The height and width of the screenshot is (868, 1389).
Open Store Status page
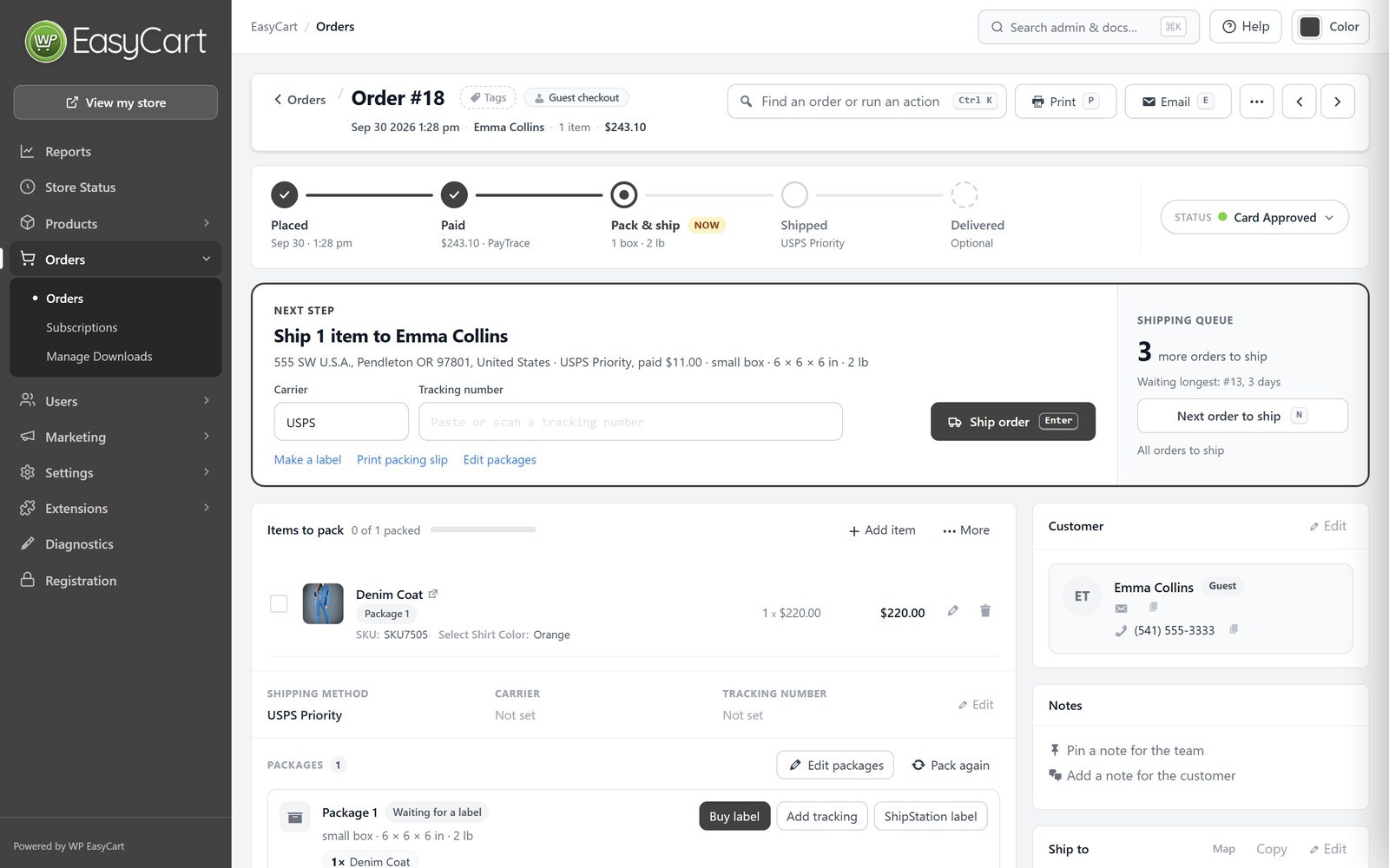(115, 187)
